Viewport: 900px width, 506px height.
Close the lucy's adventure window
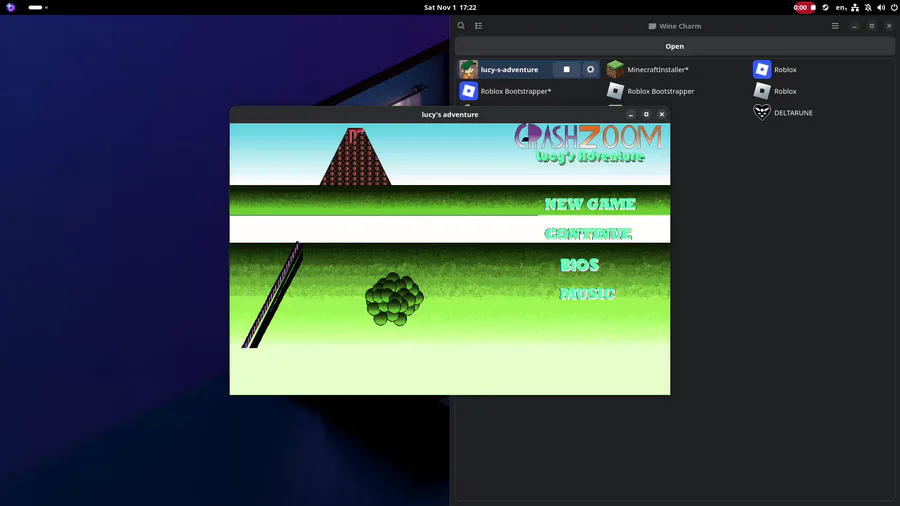pos(662,114)
